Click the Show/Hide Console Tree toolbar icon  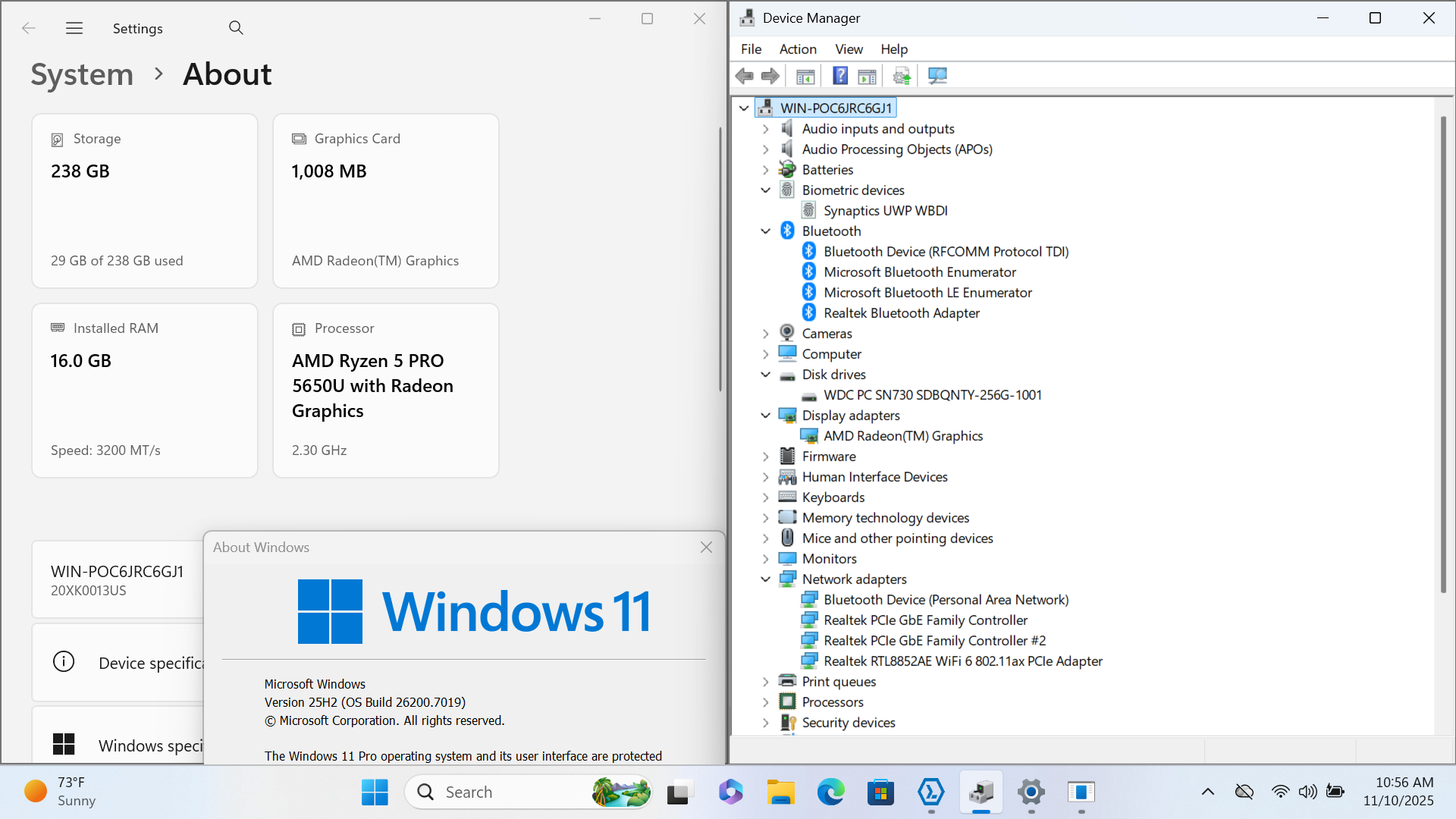click(x=805, y=76)
